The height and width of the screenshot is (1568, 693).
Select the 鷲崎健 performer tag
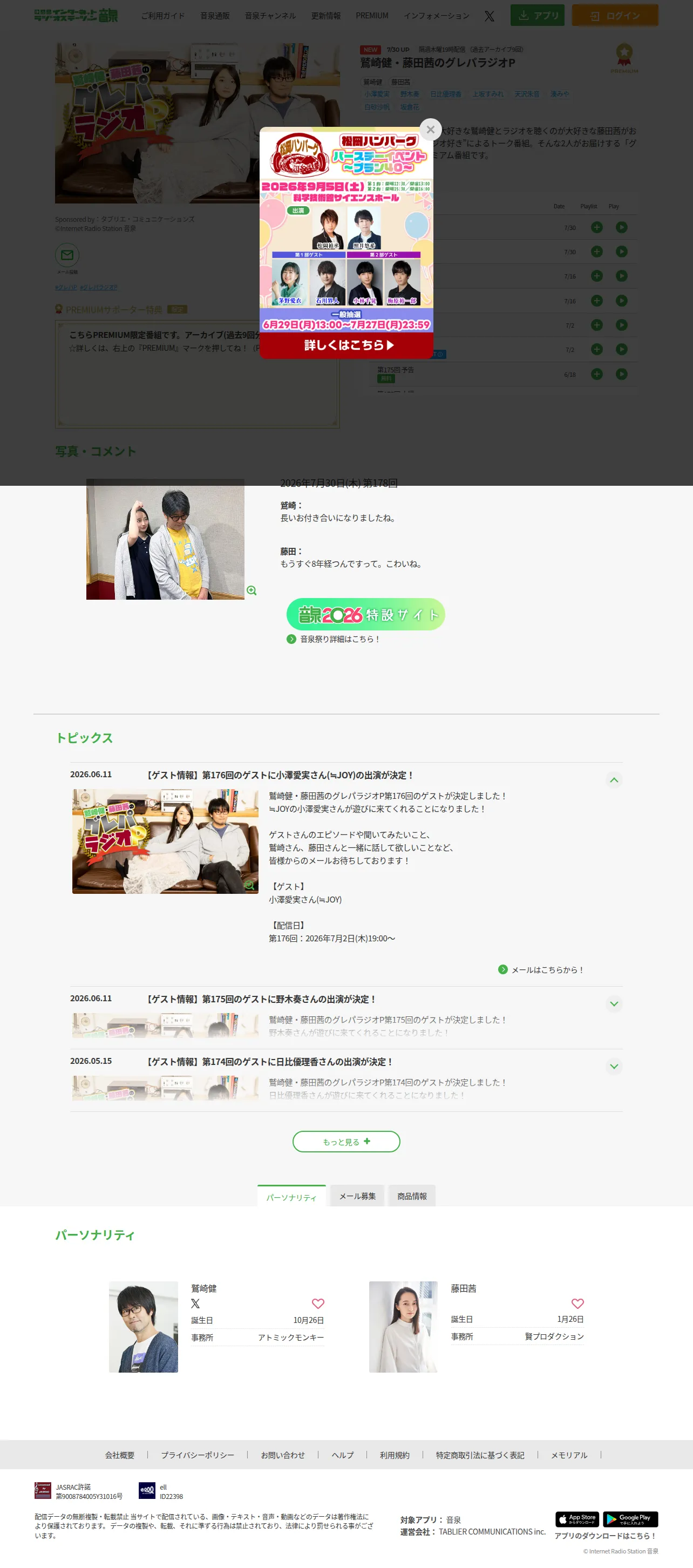[x=372, y=82]
